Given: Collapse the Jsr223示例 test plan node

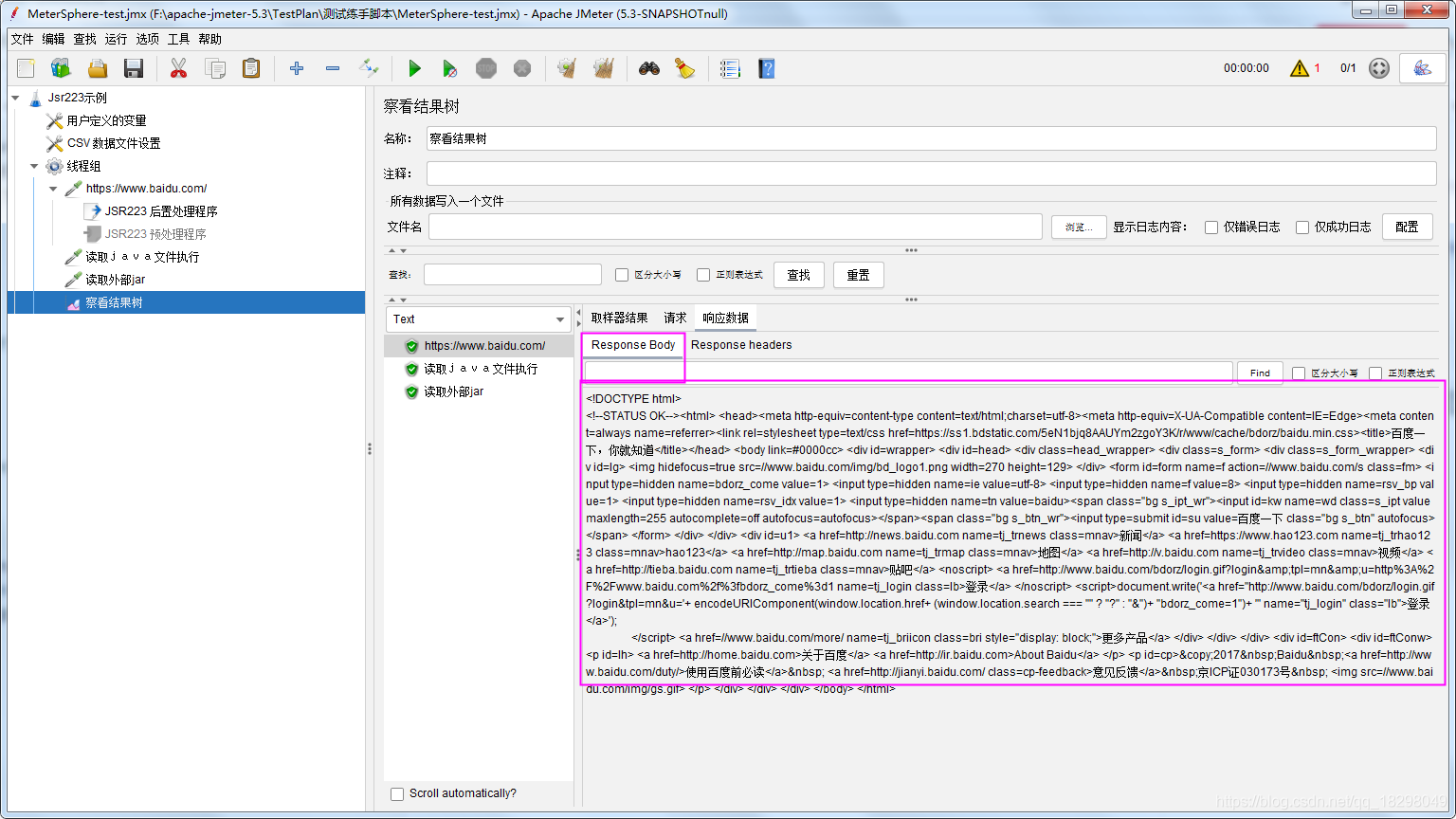Looking at the screenshot, I should click(15, 98).
